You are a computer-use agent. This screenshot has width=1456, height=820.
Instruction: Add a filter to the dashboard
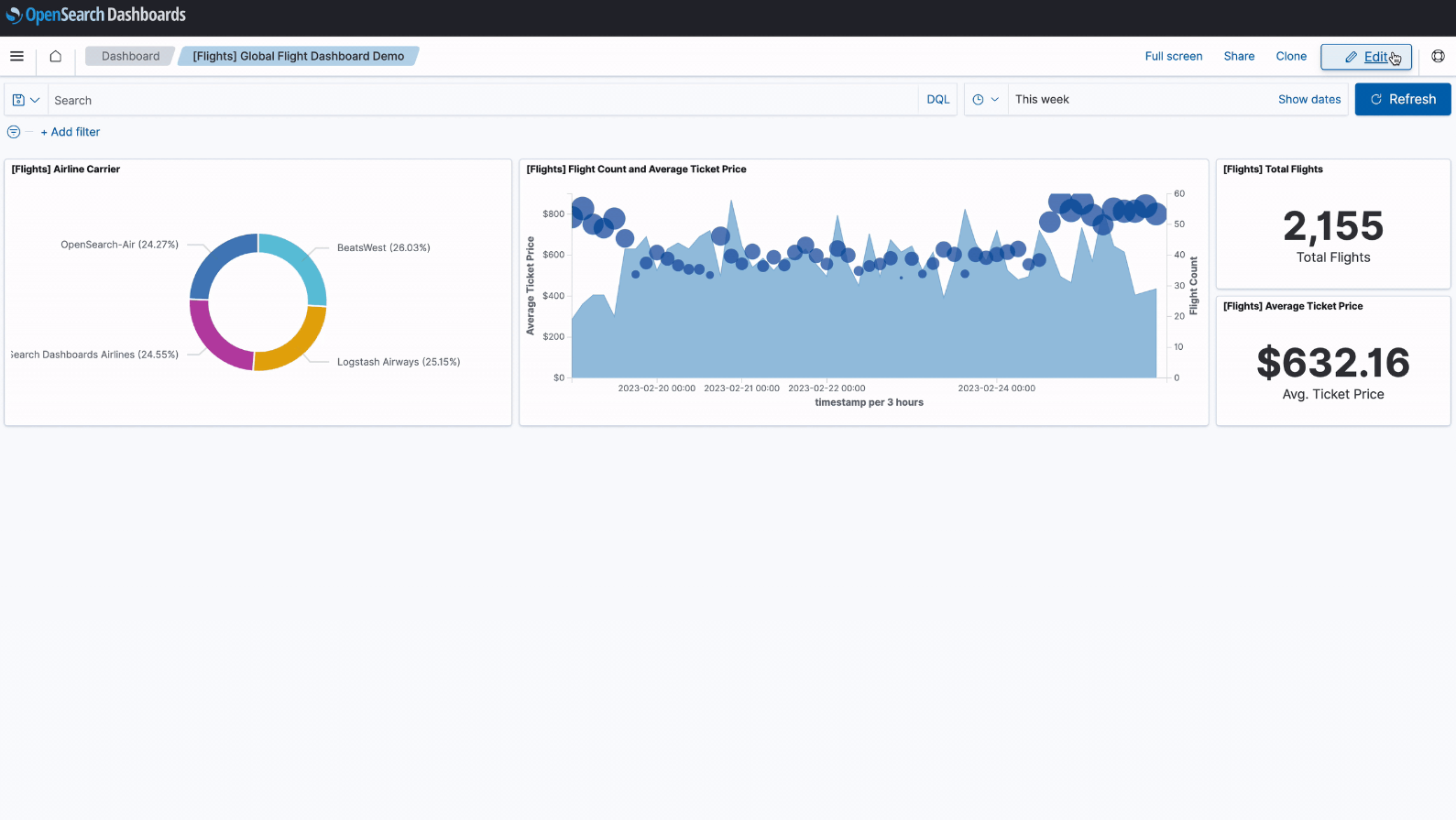tap(71, 132)
